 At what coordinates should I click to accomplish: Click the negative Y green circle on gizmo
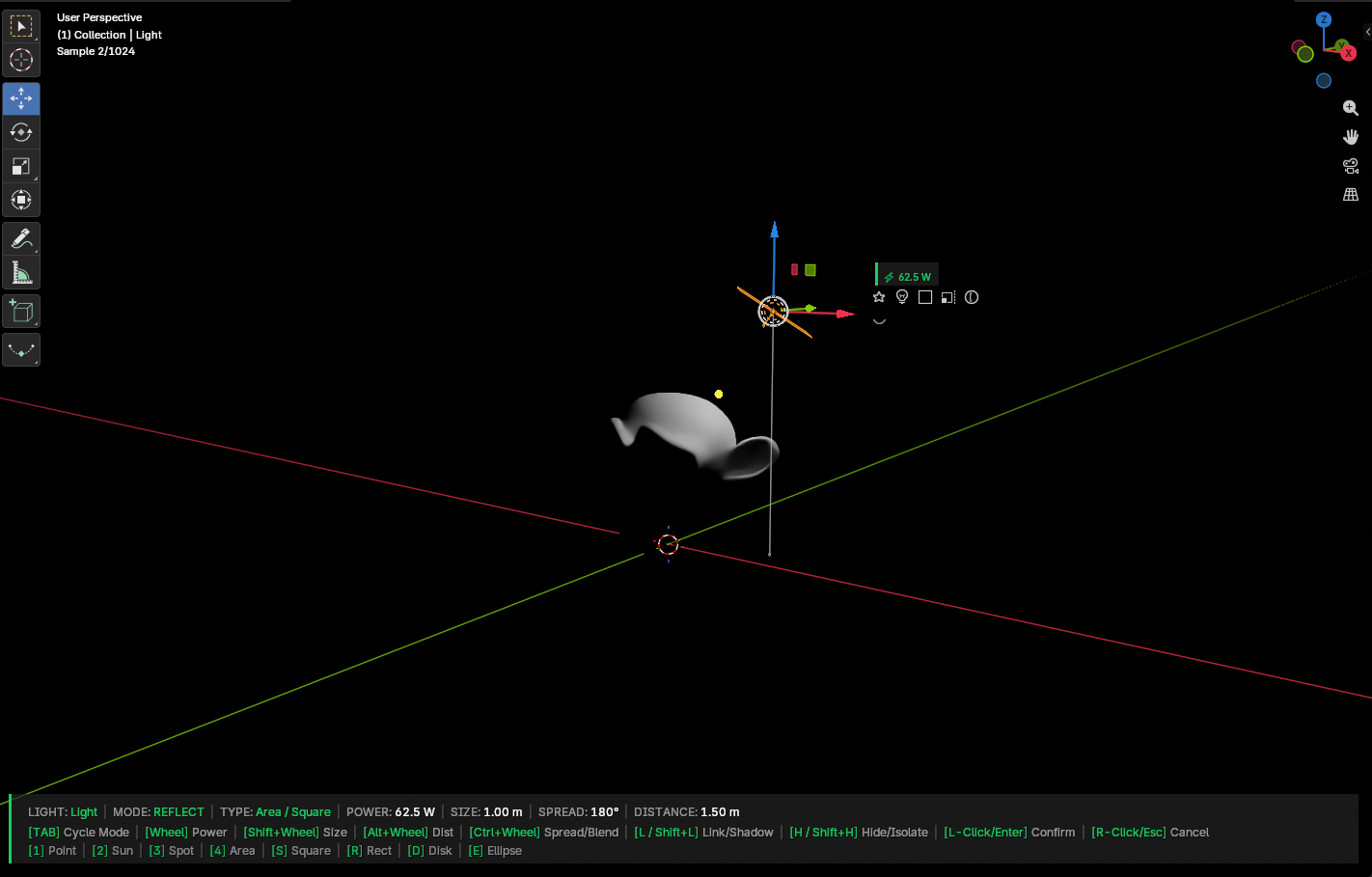(1305, 54)
